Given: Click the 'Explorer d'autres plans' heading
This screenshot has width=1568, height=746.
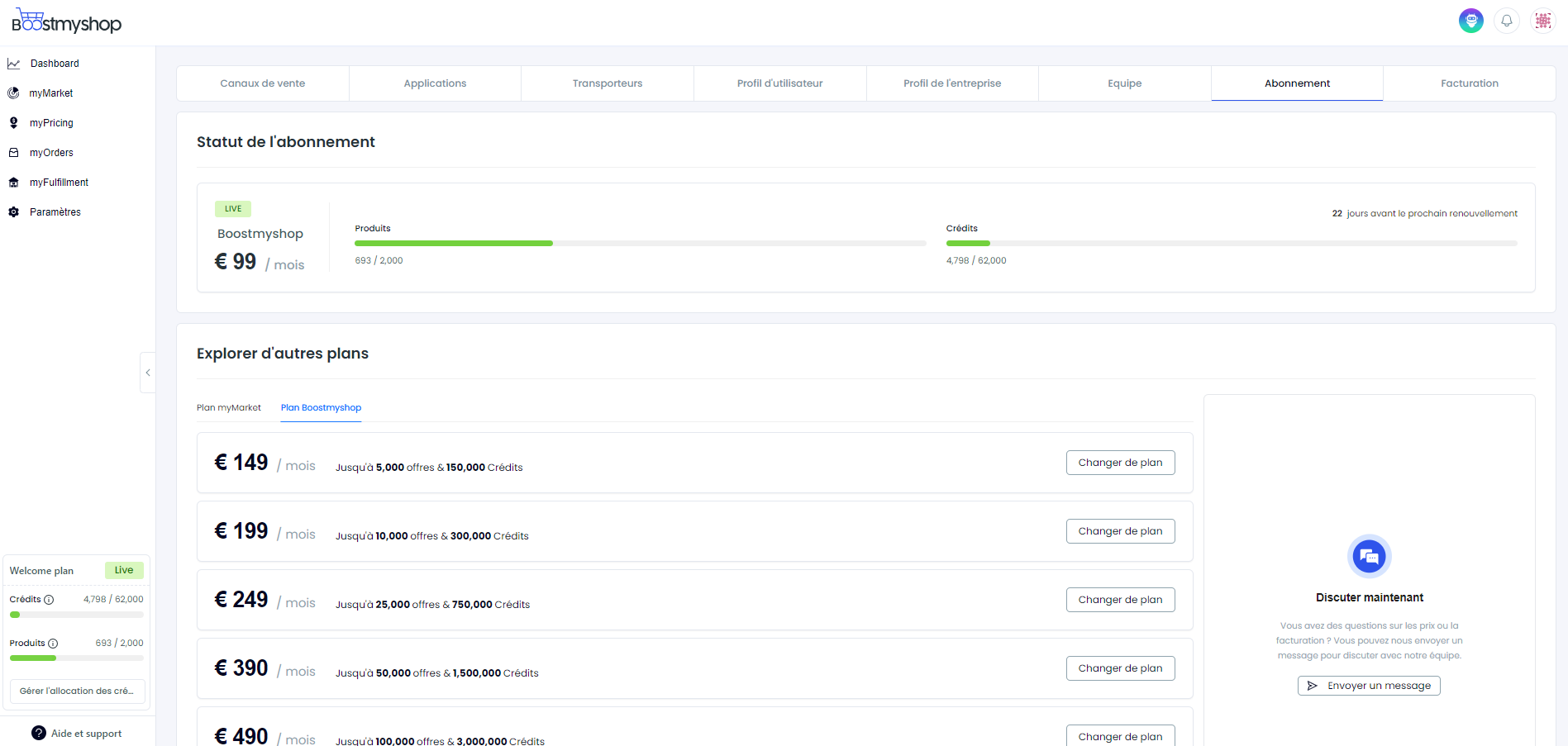Looking at the screenshot, I should pyautogui.click(x=283, y=354).
